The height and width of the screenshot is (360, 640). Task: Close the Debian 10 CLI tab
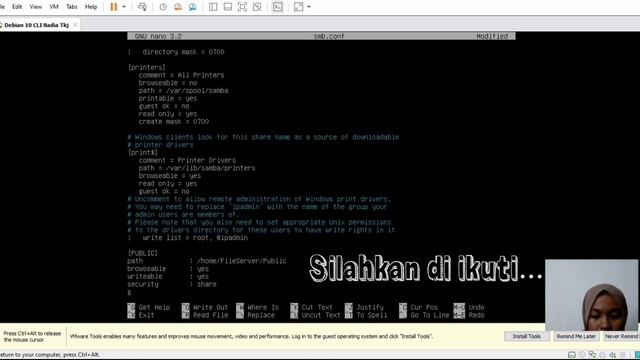pyautogui.click(x=76, y=25)
